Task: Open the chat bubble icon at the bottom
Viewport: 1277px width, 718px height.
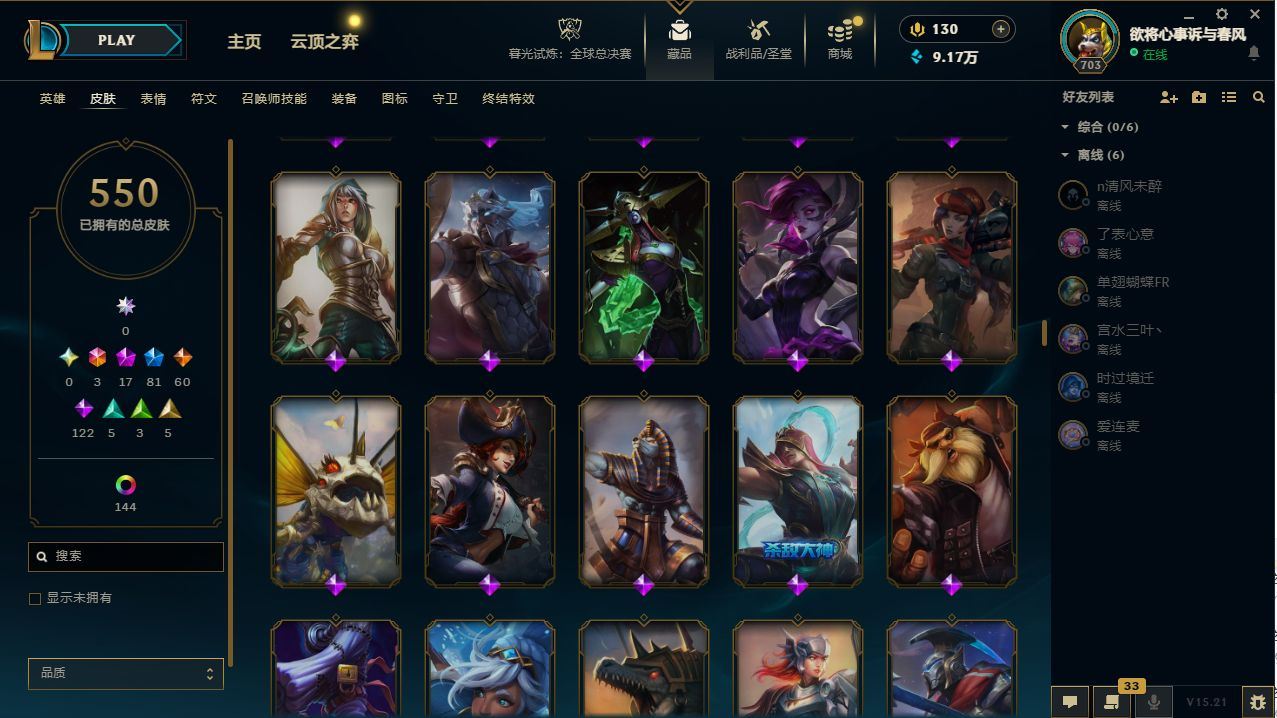Action: tap(1070, 702)
